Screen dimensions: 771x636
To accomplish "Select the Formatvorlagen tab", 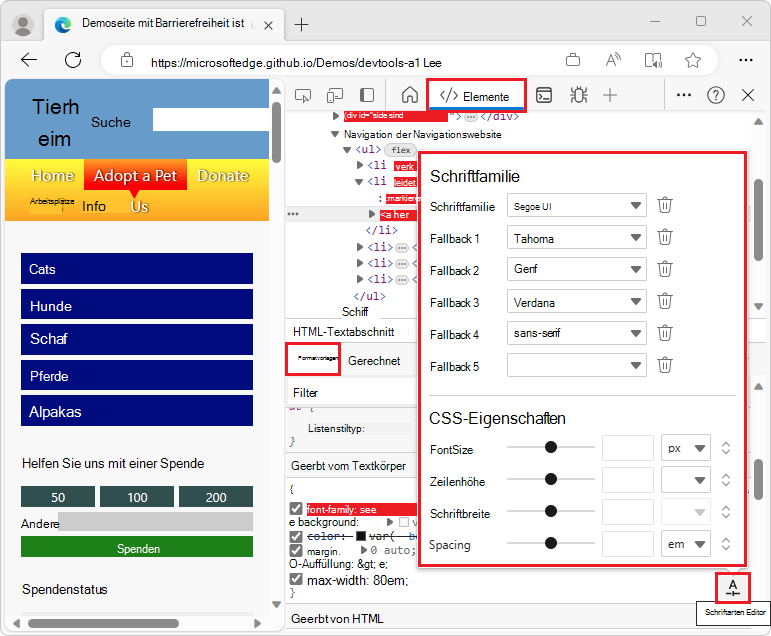I will (x=313, y=359).
